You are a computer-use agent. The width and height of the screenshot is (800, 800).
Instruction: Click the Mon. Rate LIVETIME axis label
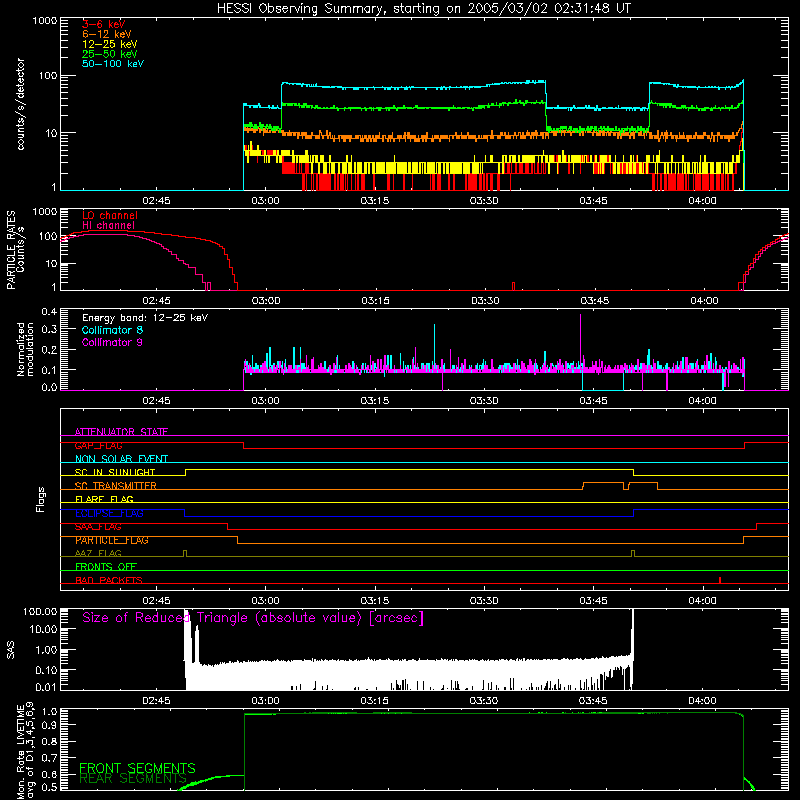tap(25, 750)
